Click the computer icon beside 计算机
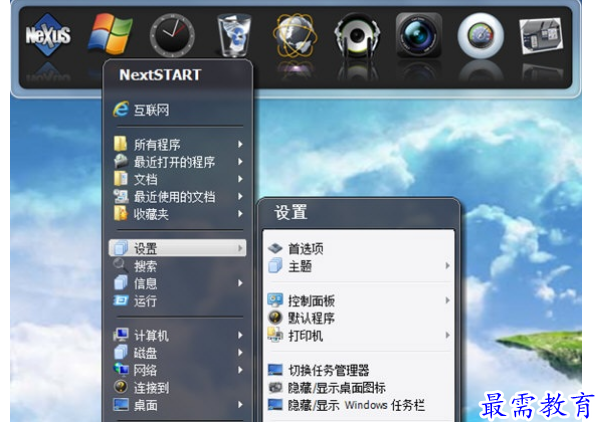 (121, 335)
